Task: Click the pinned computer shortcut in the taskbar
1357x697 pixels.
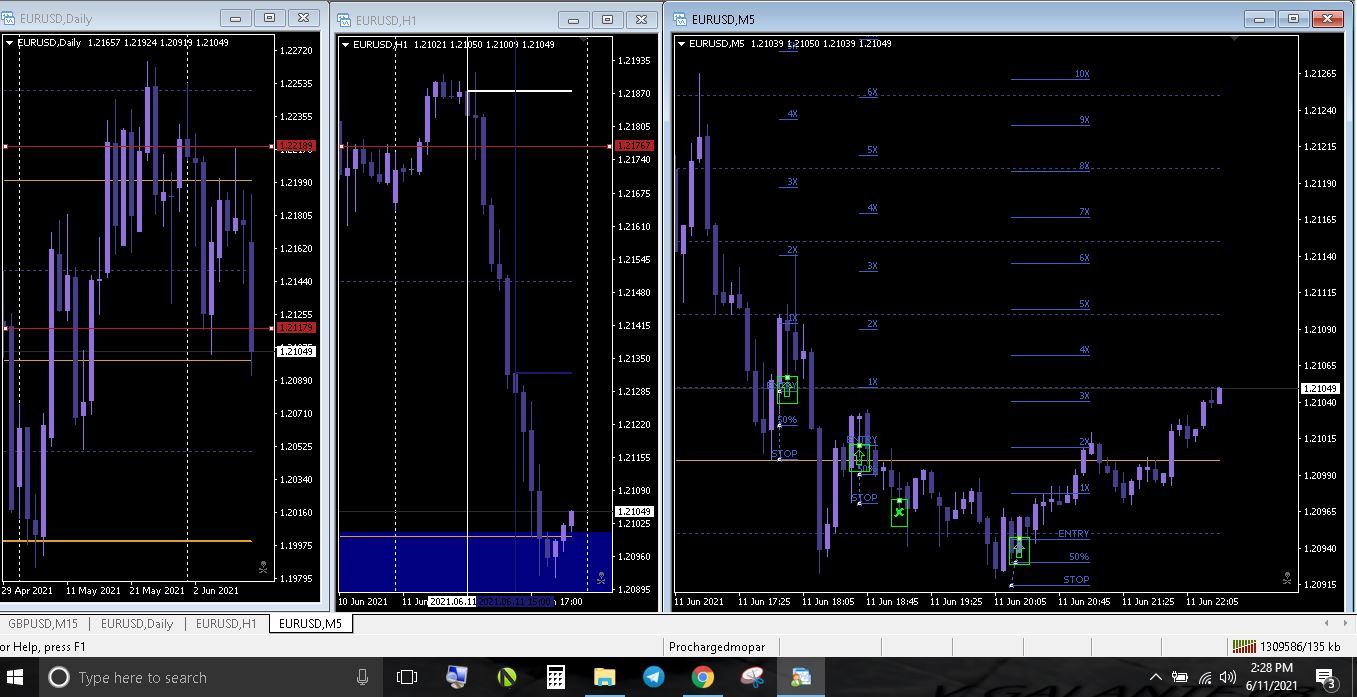Action: coord(457,677)
